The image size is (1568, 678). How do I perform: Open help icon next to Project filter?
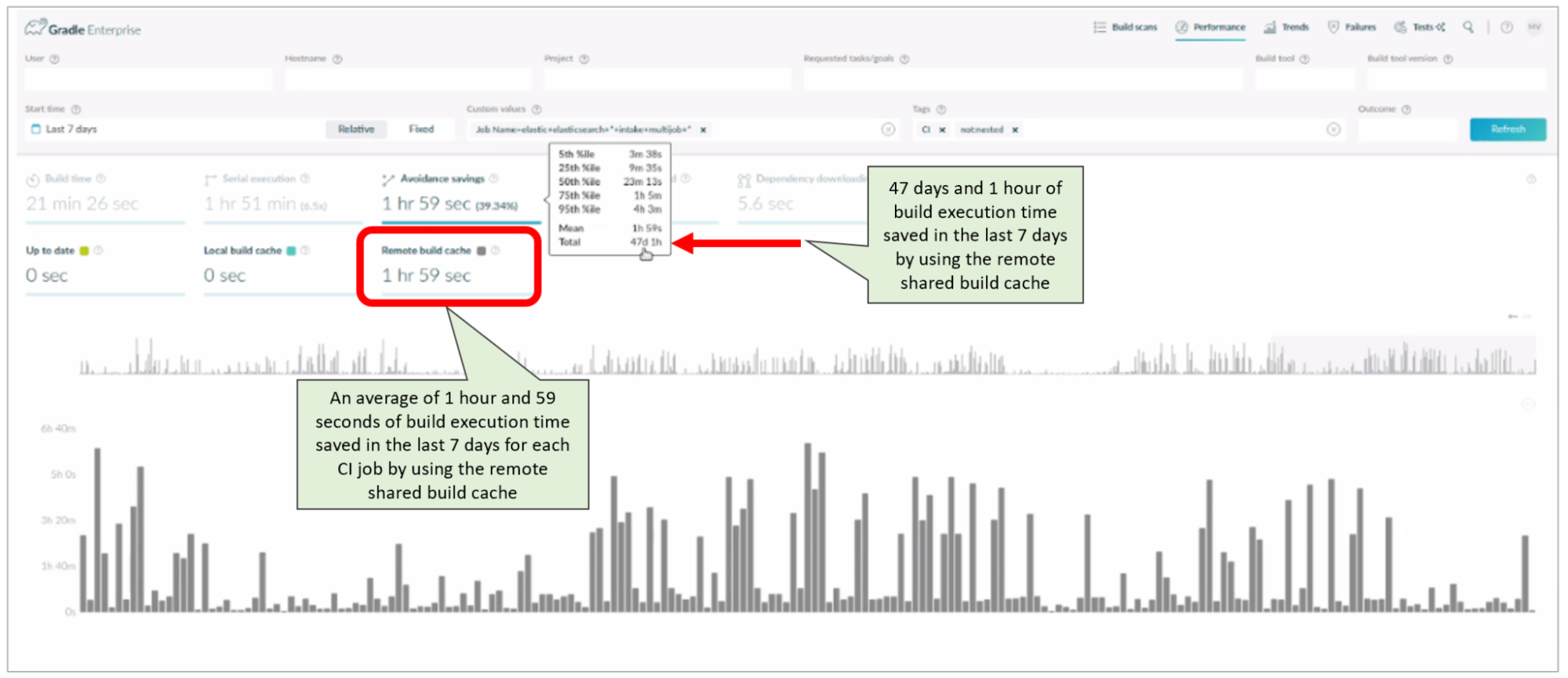point(584,59)
